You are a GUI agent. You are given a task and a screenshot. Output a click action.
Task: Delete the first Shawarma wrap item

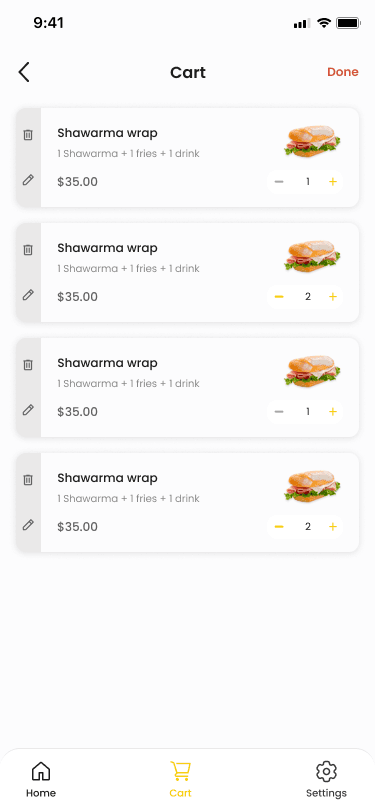point(28,135)
